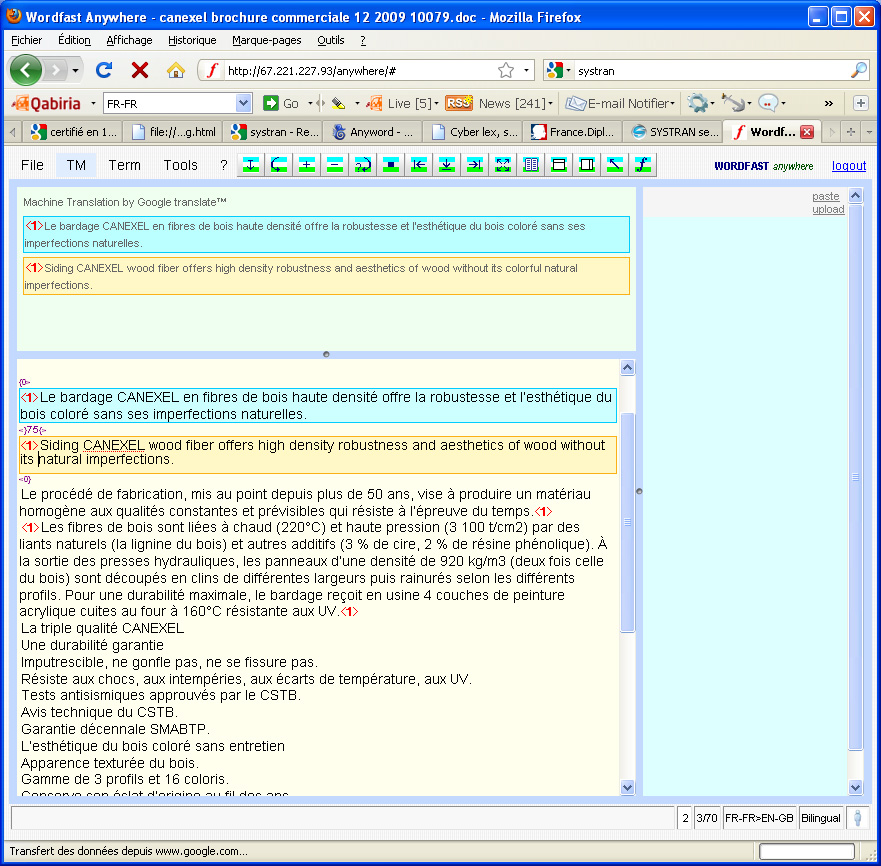Click the editor vertical scrollbar thumb

click(627, 522)
